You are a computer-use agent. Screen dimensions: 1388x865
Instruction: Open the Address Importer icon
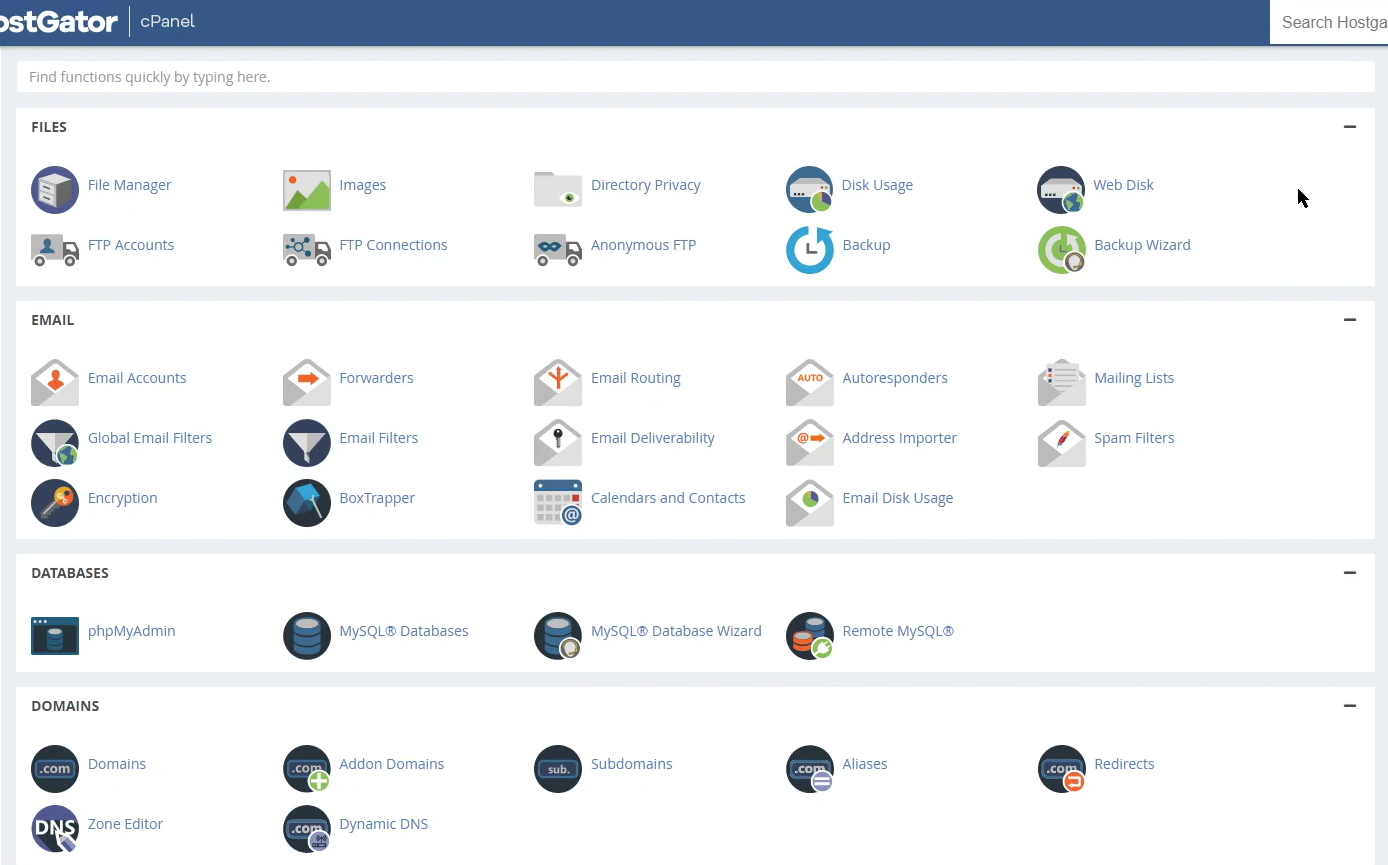click(810, 442)
